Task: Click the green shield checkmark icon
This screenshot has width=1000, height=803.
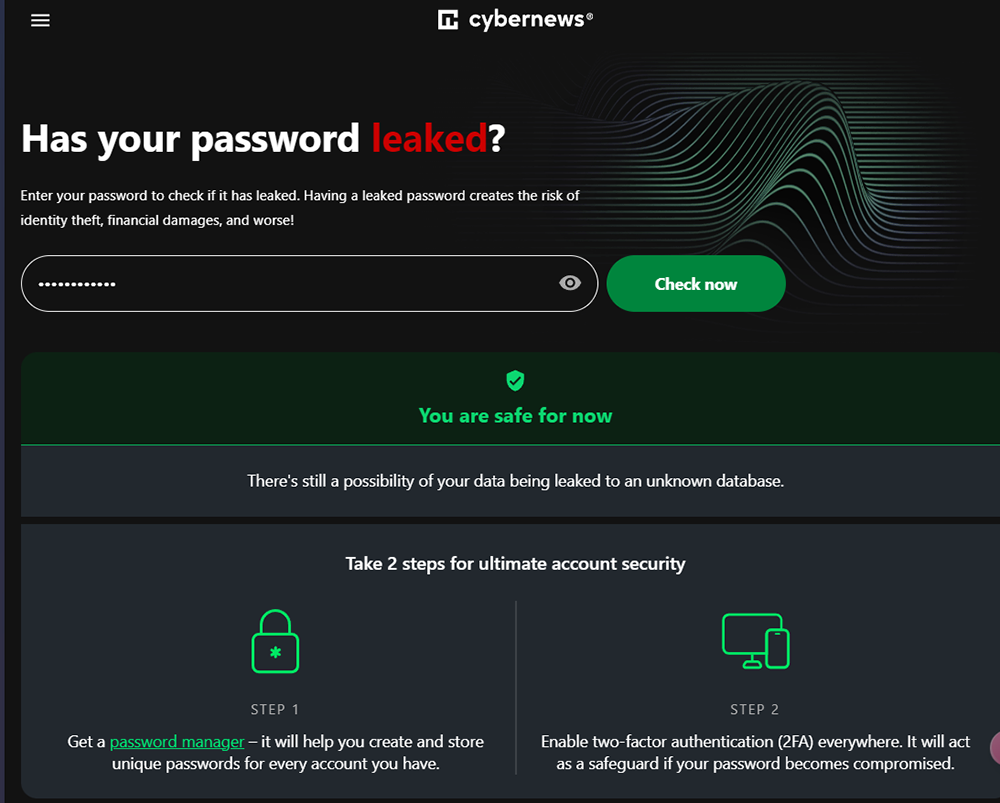Action: (515, 380)
